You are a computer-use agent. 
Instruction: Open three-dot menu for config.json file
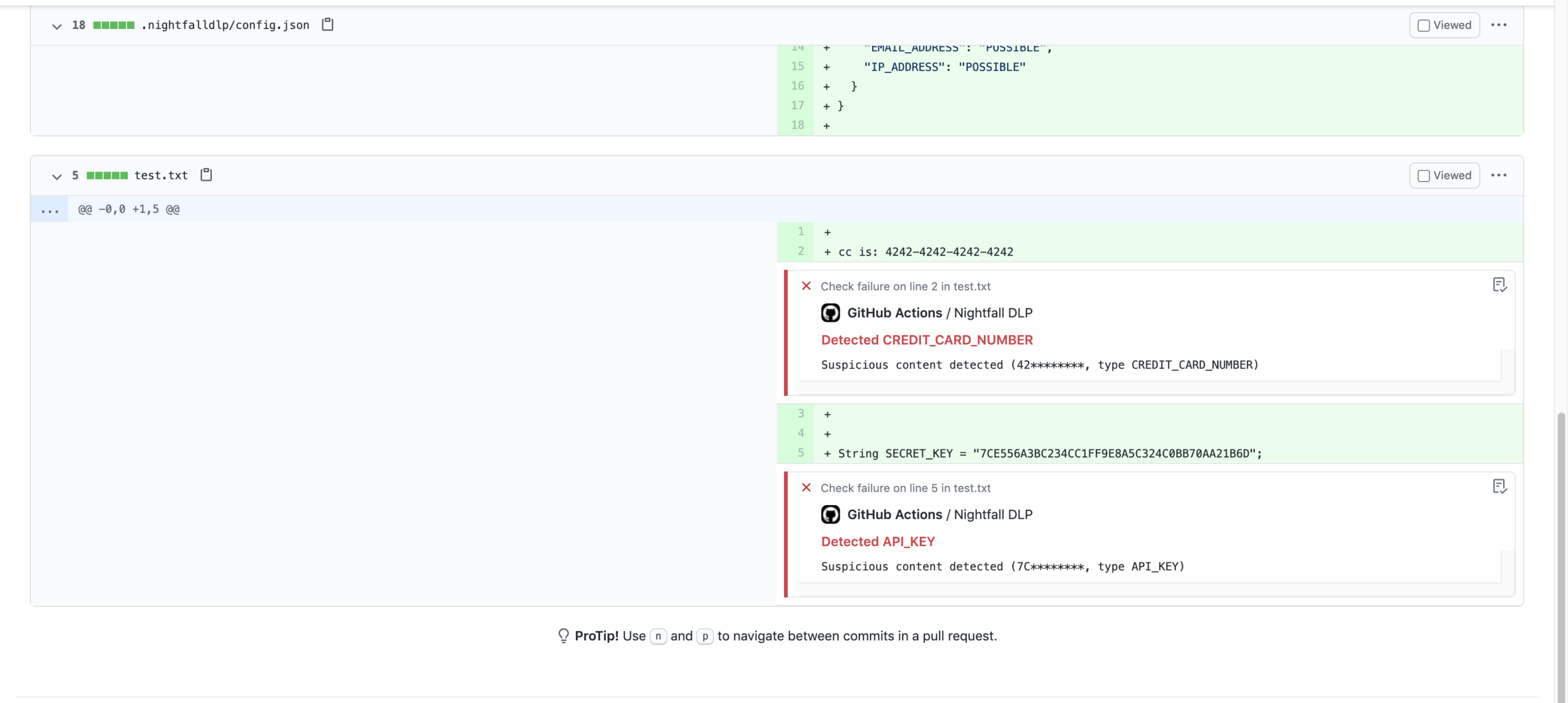pos(1499,25)
